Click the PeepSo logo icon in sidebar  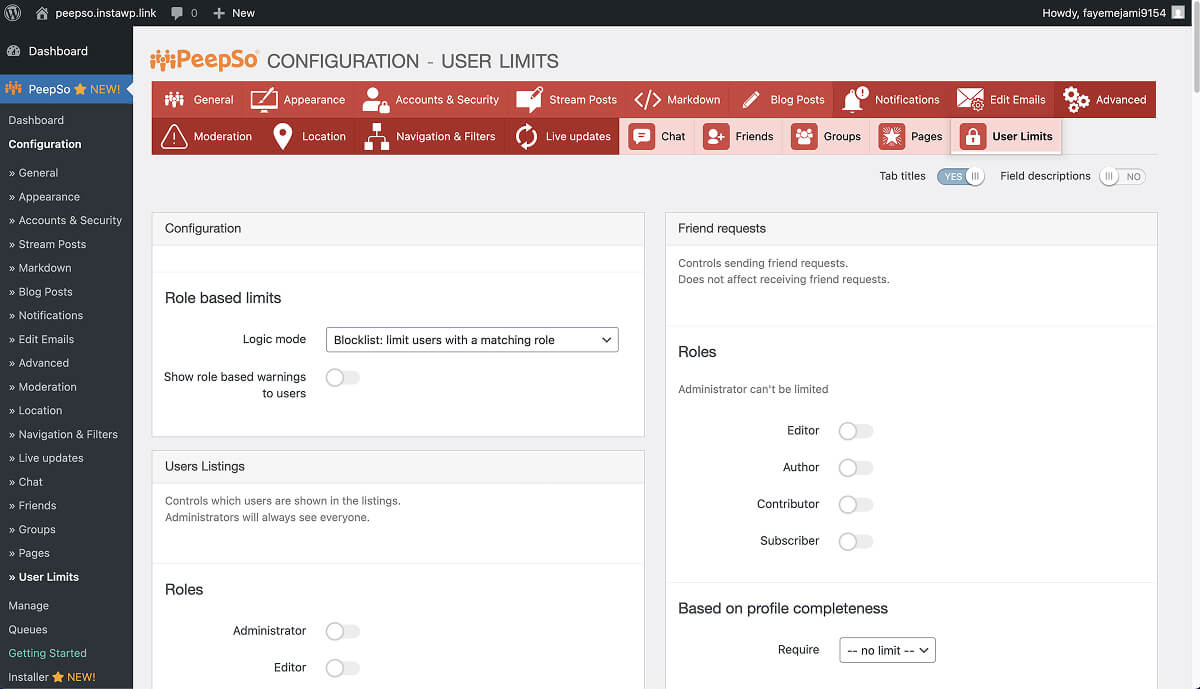13,89
